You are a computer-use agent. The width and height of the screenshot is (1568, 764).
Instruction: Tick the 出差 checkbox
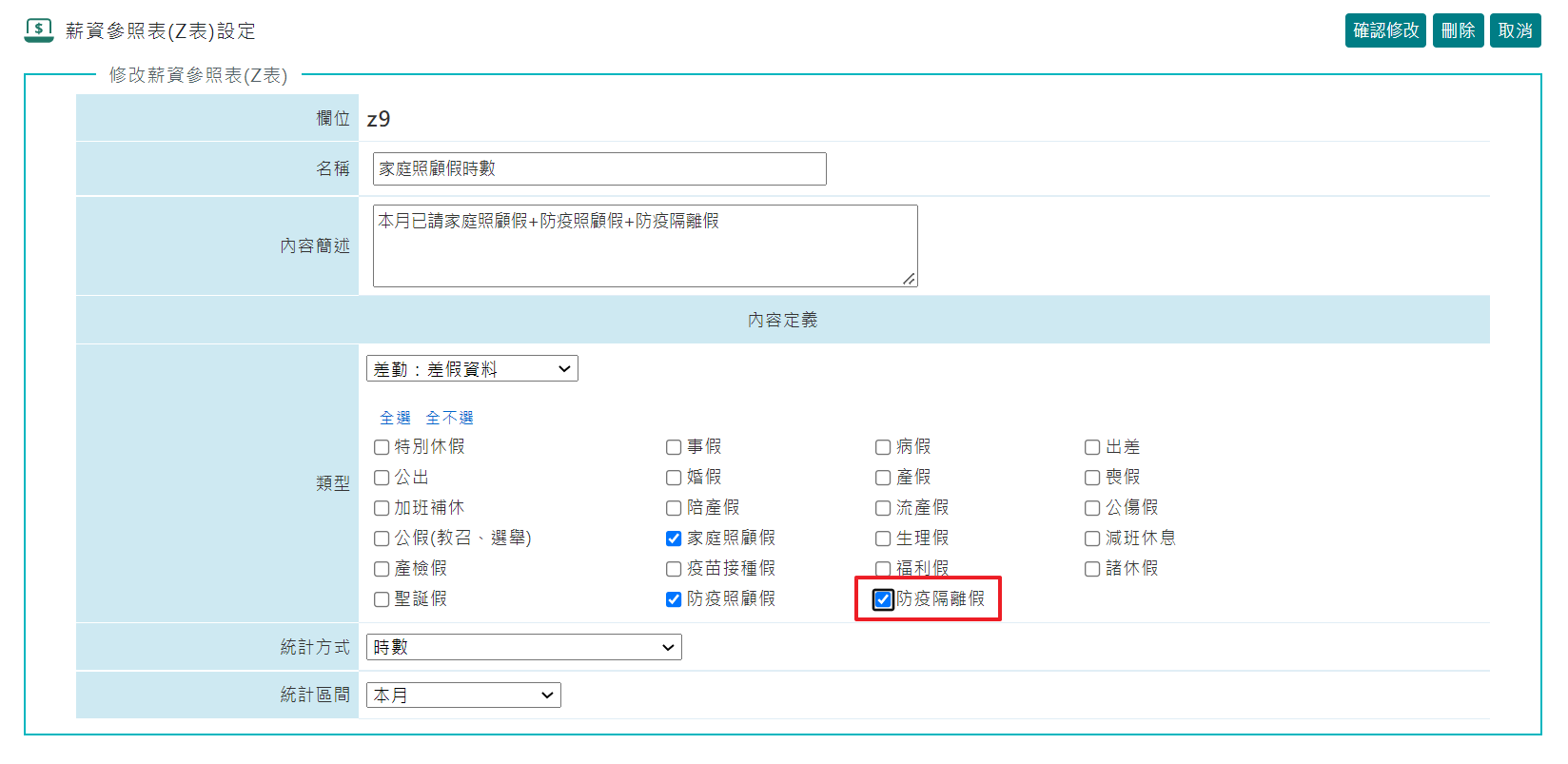[1092, 447]
